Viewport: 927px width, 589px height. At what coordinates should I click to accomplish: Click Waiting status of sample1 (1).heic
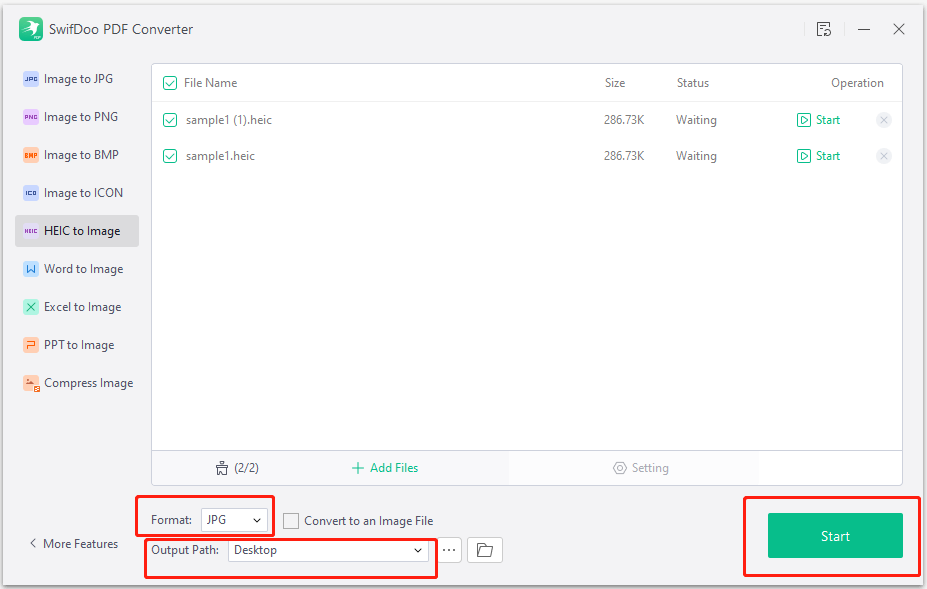(x=696, y=120)
